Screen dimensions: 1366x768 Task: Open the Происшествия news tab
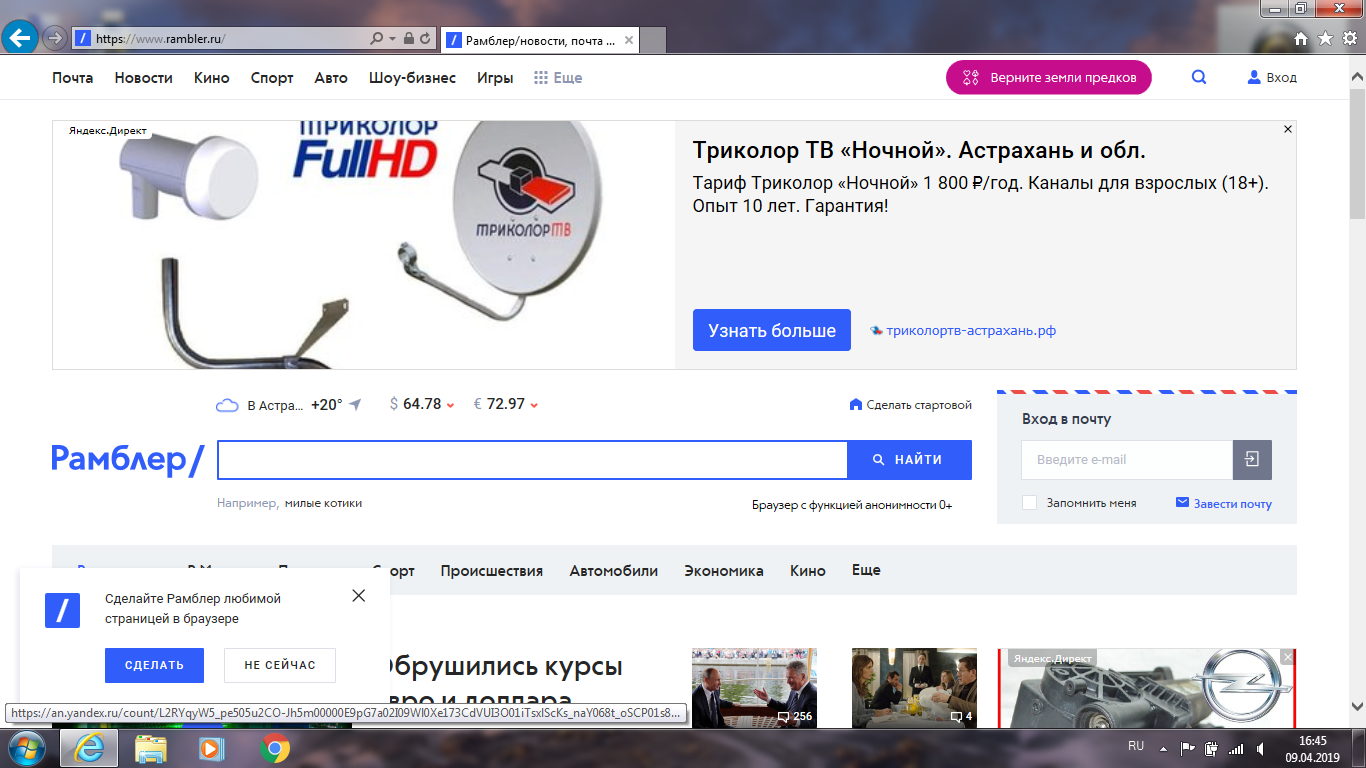point(491,571)
